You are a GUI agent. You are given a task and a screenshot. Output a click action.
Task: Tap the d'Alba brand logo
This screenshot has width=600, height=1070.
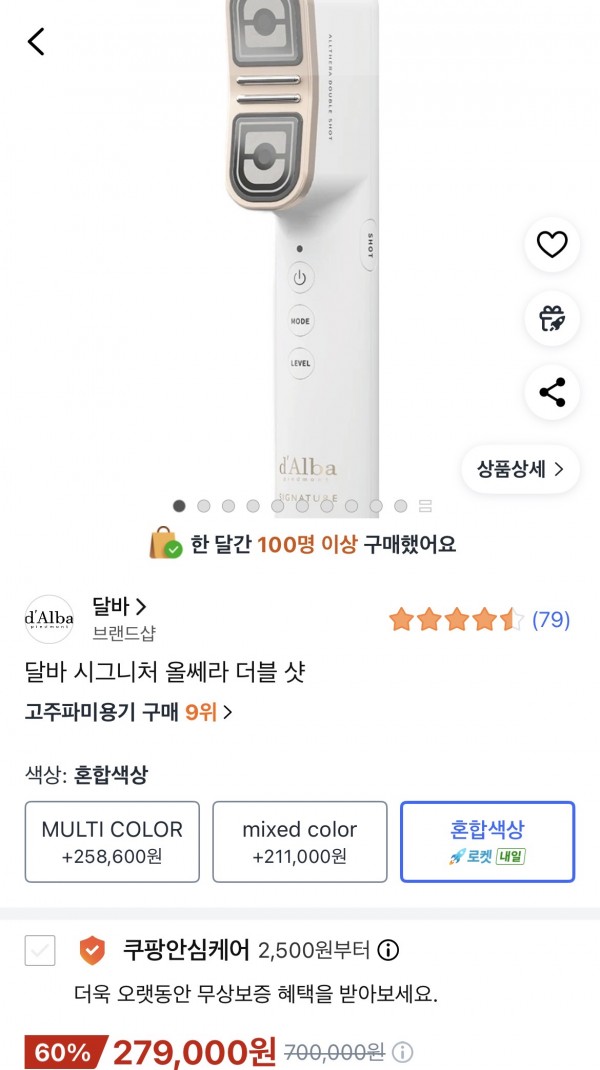tap(49, 619)
